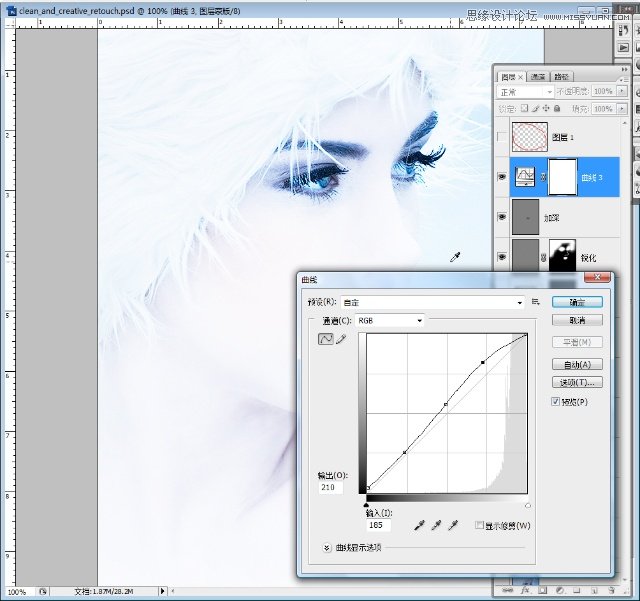Click the Photoshop document icon in title bar
This screenshot has width=640, height=601.
pyautogui.click(x=12, y=11)
